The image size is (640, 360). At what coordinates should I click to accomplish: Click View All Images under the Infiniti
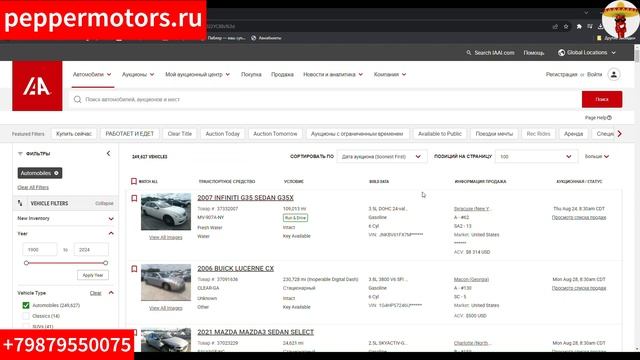point(166,237)
